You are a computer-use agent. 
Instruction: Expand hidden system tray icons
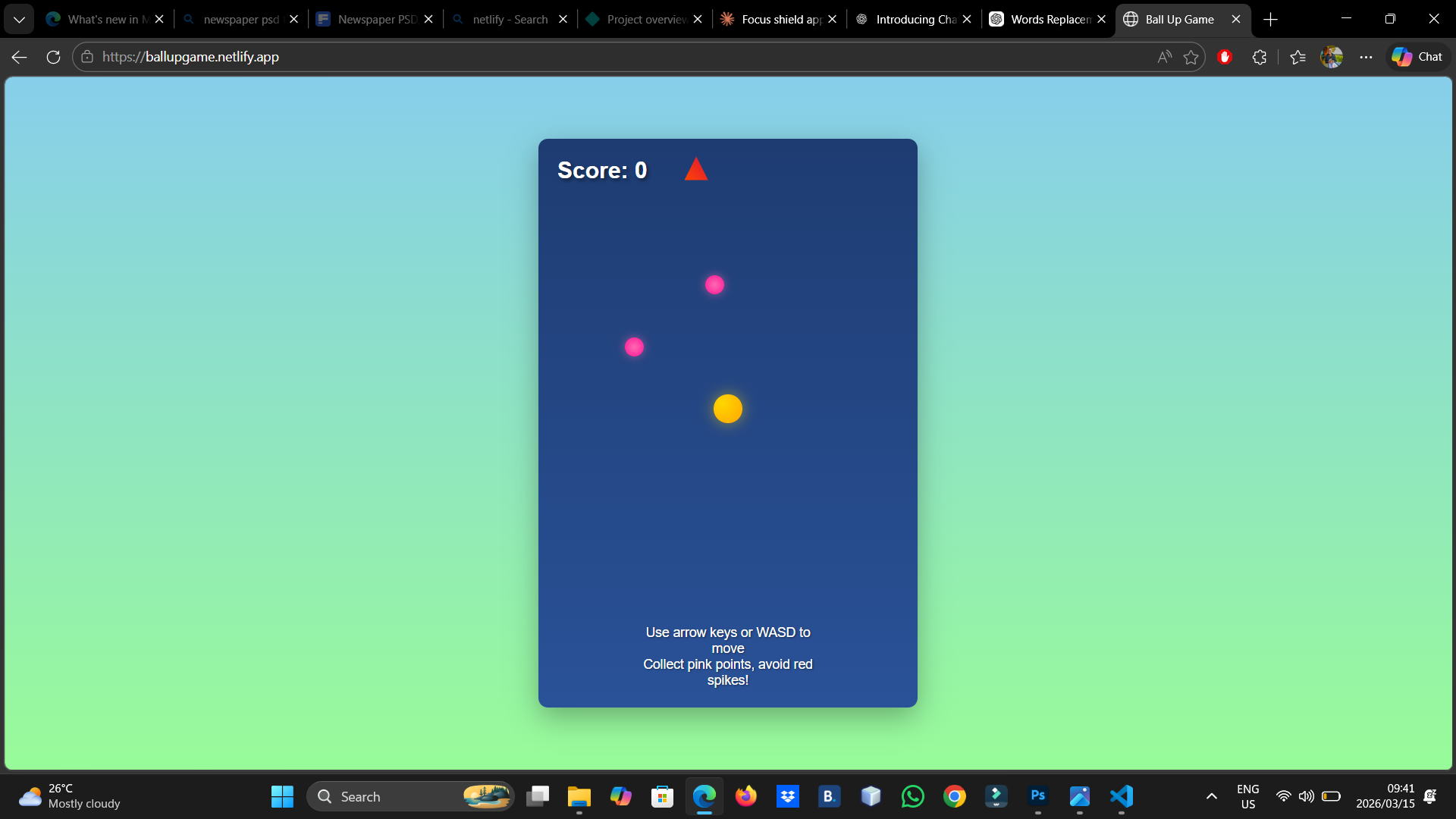tap(1211, 796)
